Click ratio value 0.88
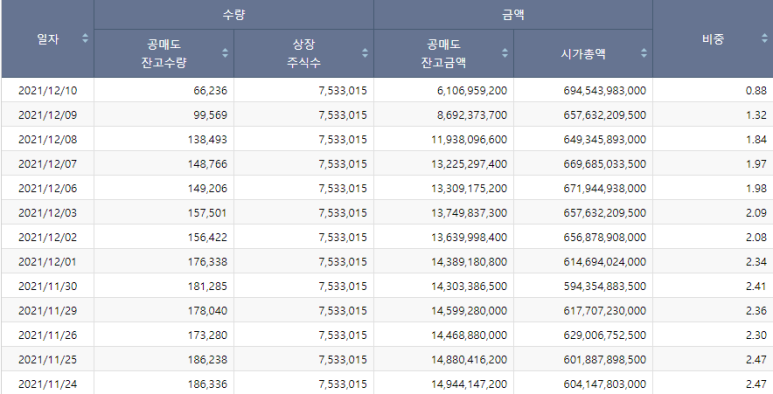This screenshot has height=394, width=773. pos(757,91)
